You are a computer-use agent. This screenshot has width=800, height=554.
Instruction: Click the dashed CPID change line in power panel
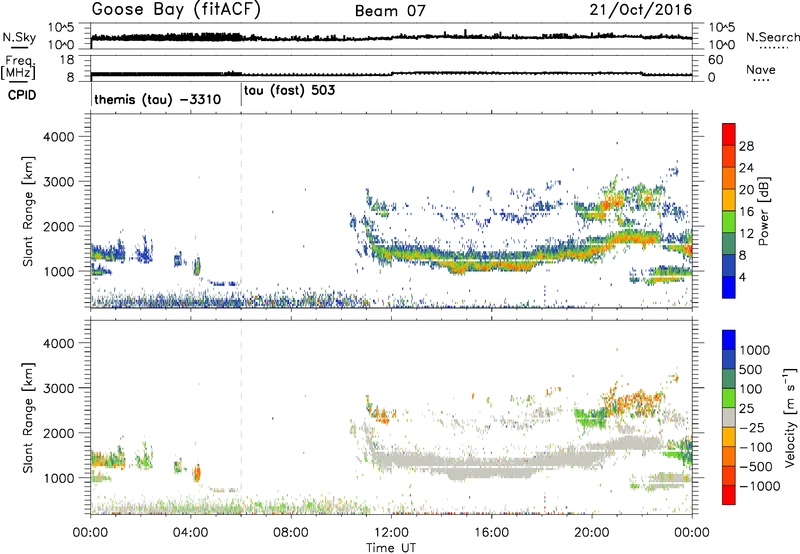tap(241, 210)
